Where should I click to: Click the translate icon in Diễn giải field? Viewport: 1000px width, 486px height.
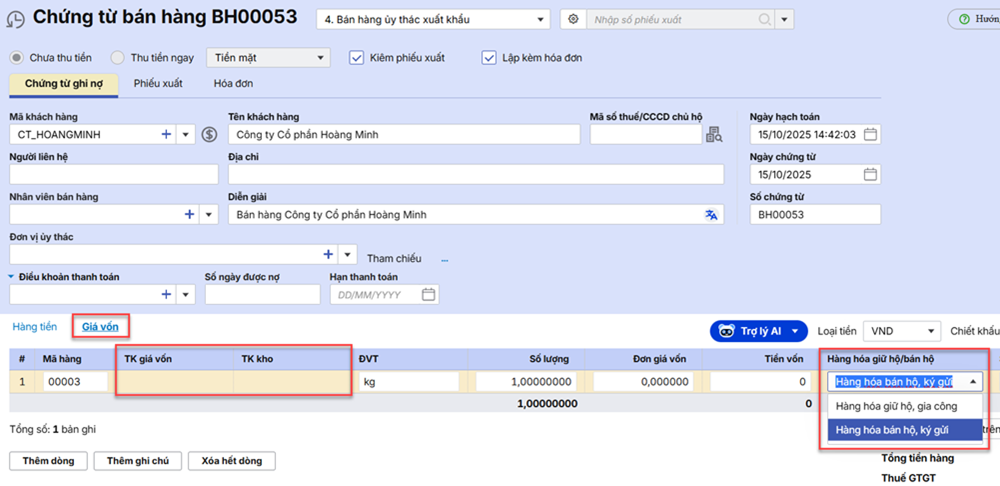click(x=711, y=214)
